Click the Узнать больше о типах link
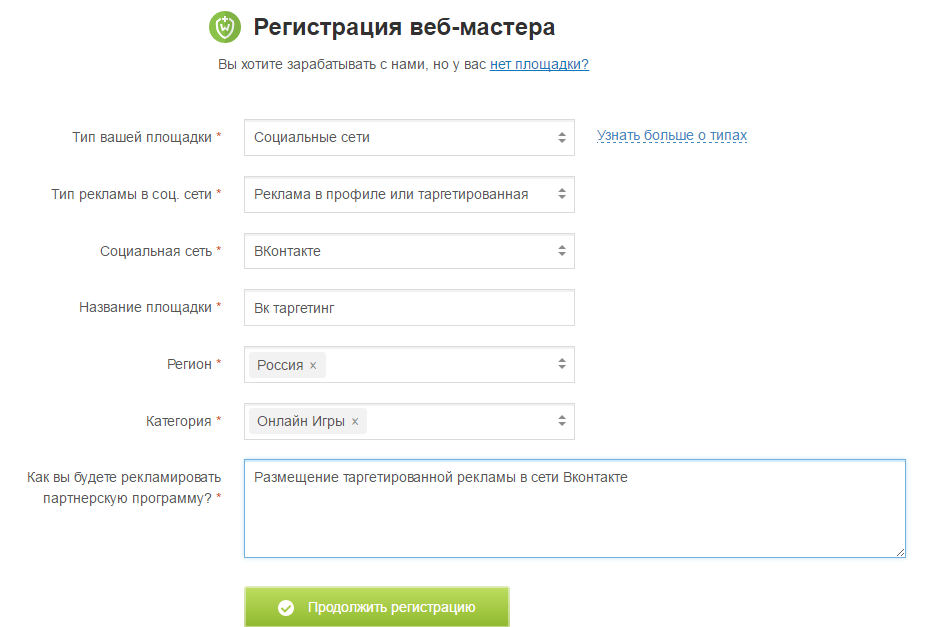 (672, 136)
